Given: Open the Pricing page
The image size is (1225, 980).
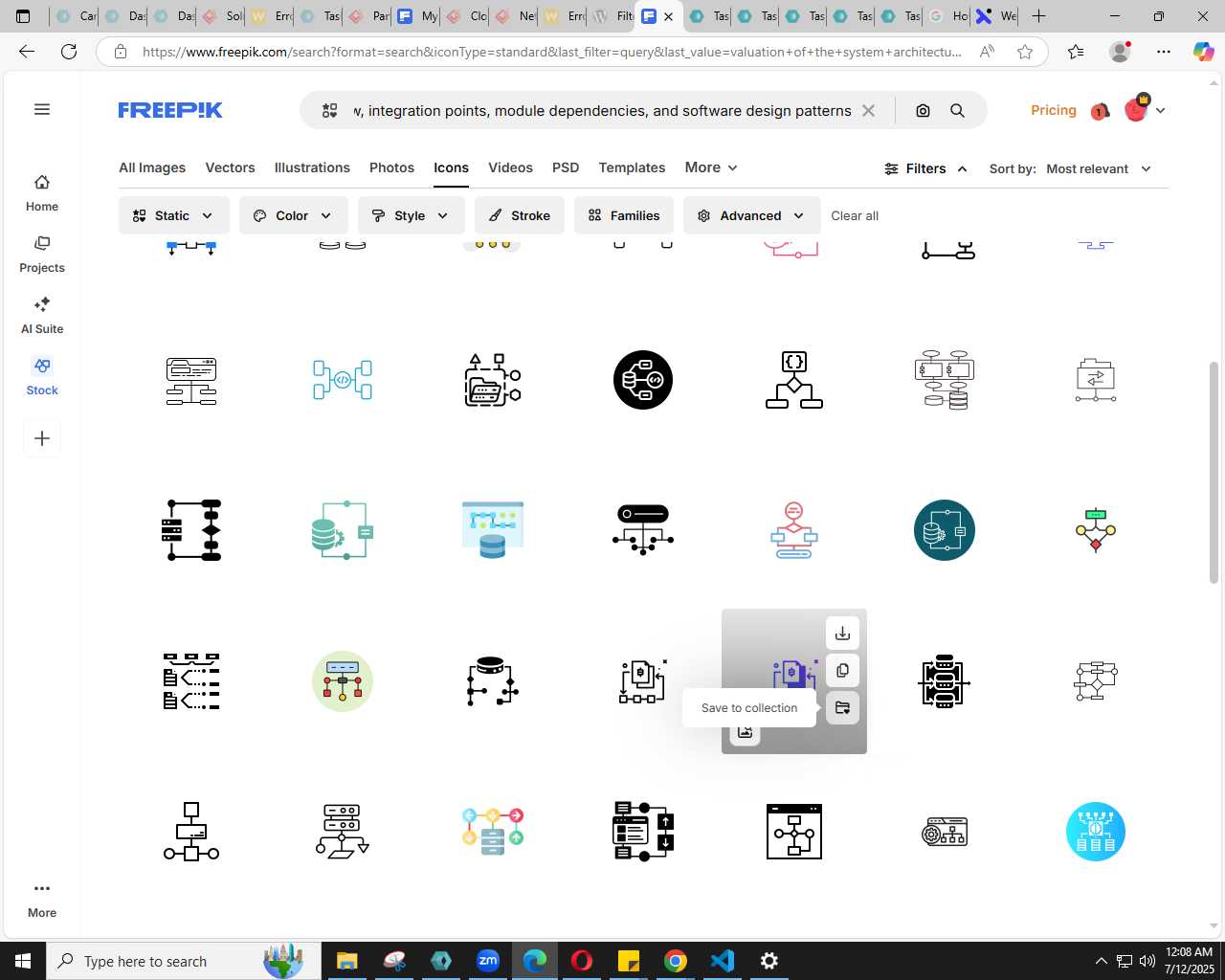Looking at the screenshot, I should 1054,110.
